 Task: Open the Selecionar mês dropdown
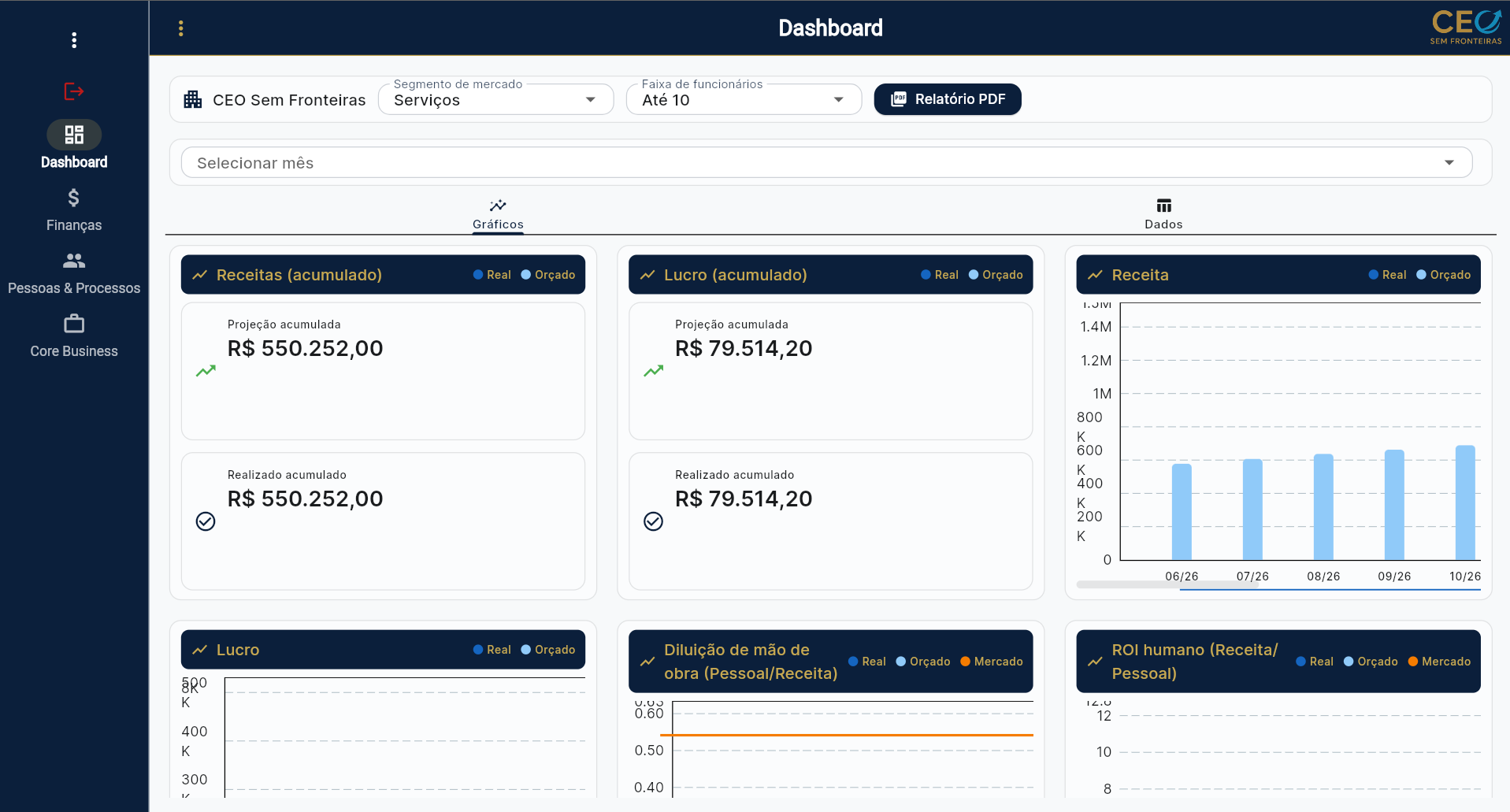[826, 163]
